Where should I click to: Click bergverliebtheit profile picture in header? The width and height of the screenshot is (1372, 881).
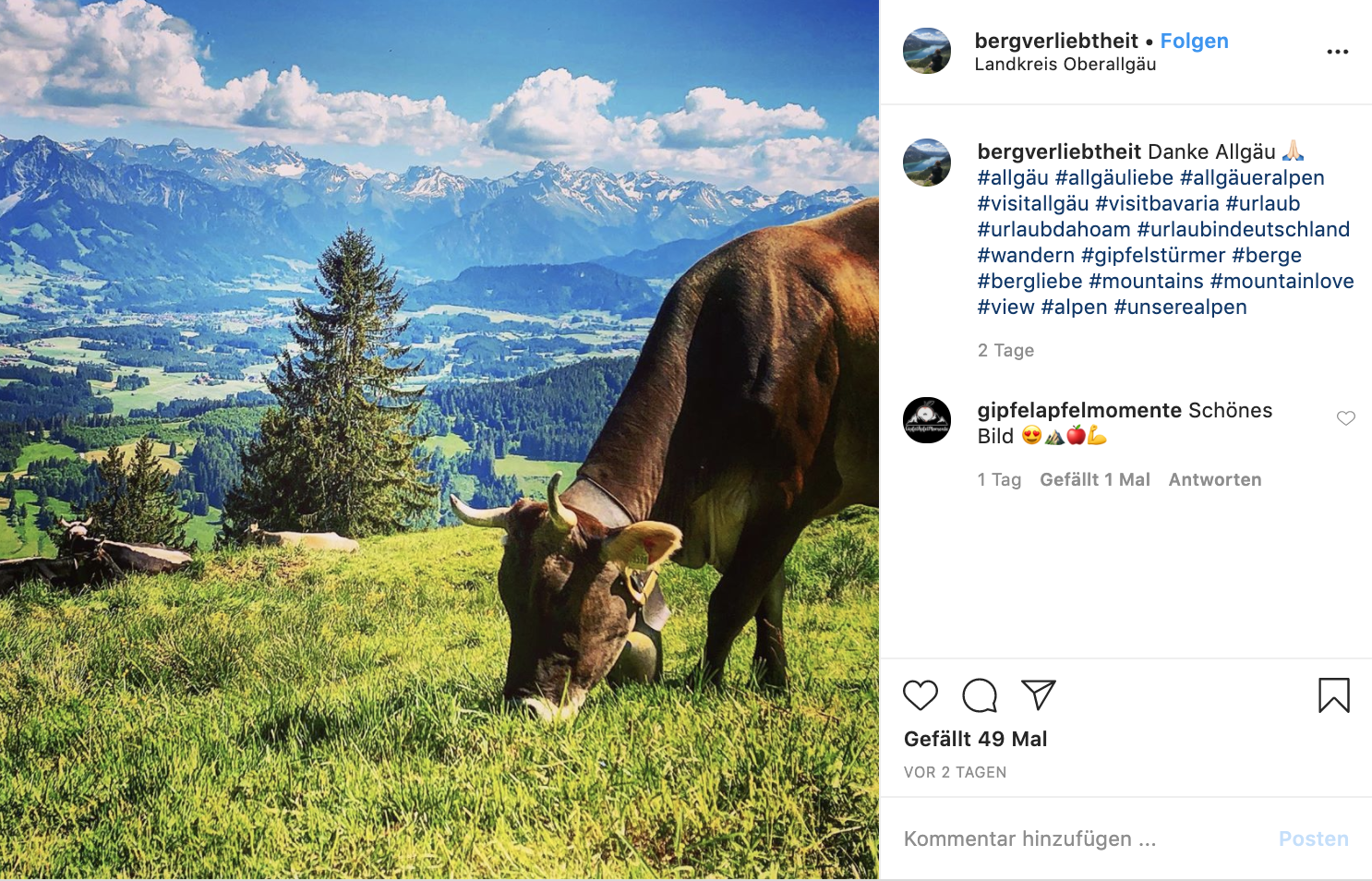(926, 51)
